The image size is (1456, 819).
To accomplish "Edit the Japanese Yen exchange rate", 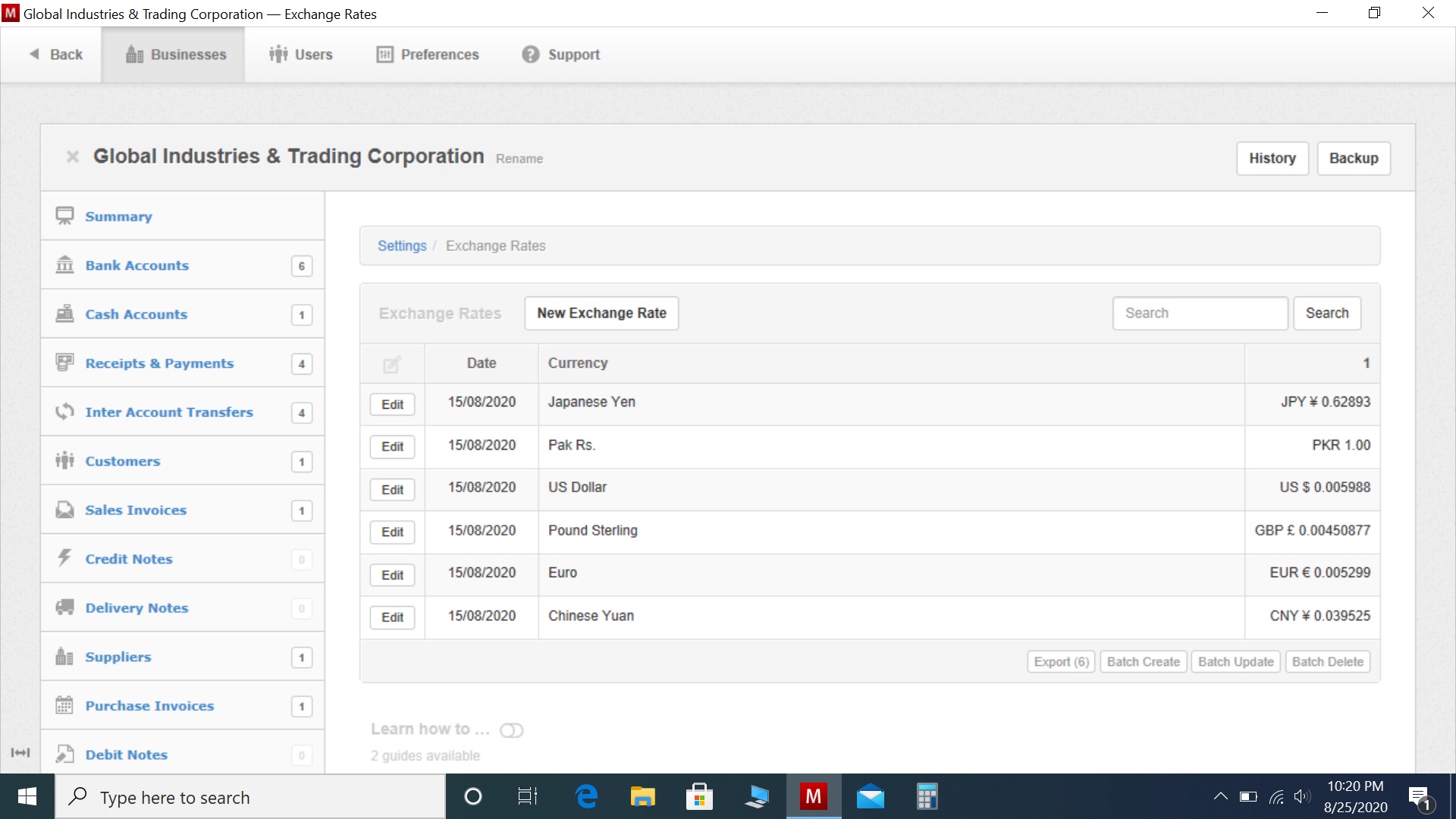I will 392,404.
